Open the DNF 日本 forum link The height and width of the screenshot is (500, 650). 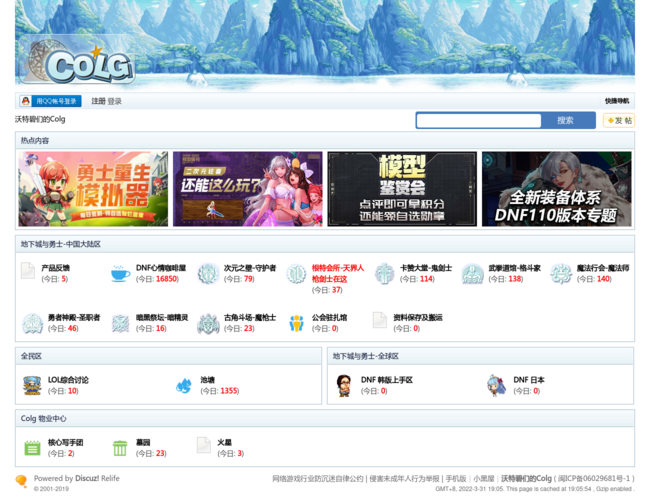tap(529, 380)
